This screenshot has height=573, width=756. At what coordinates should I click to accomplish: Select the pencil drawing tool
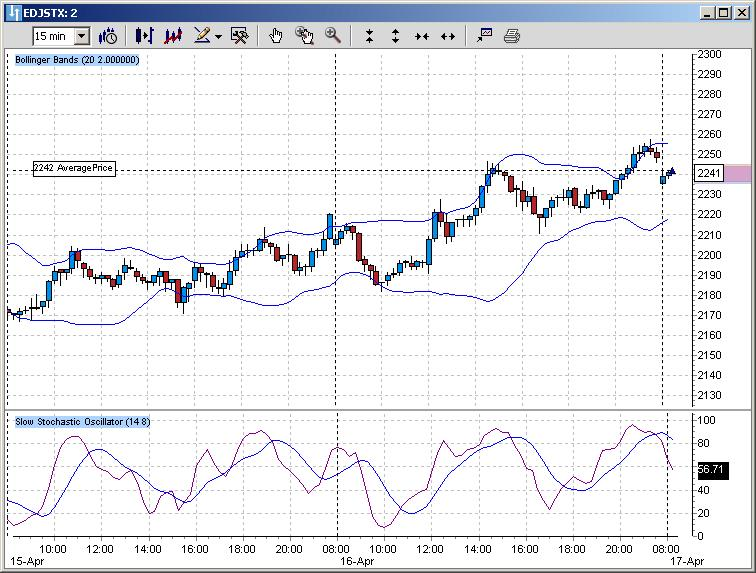pyautogui.click(x=202, y=36)
